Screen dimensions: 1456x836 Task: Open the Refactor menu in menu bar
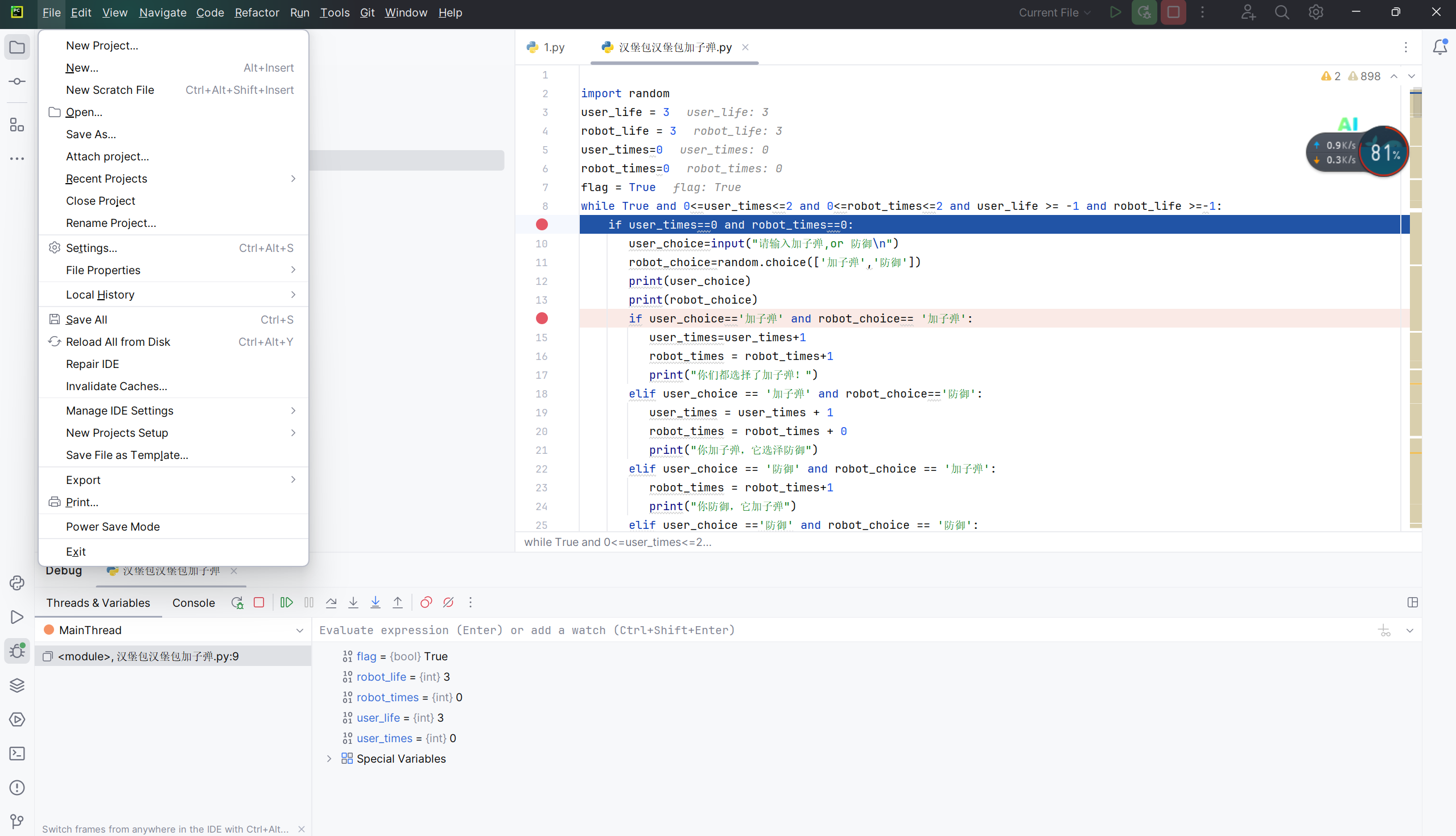pos(257,13)
